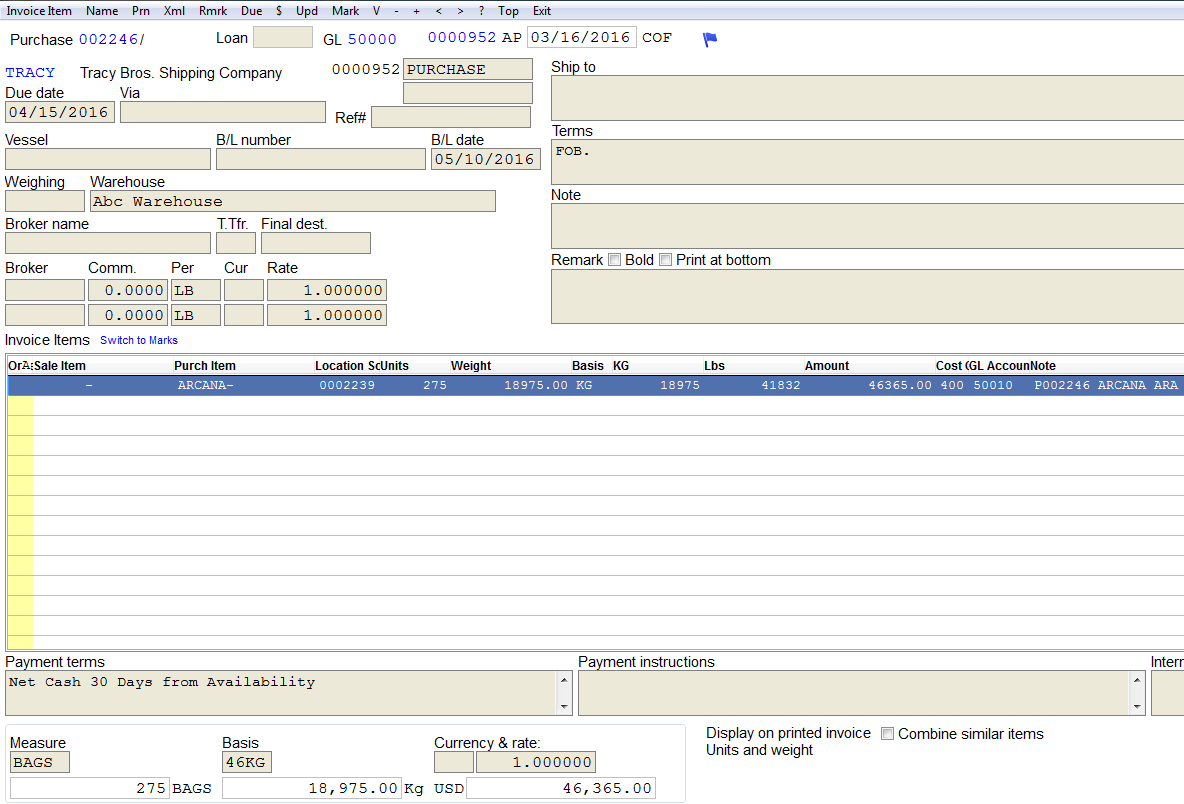Edit the B/L date 05/10/2016 field
The height and width of the screenshot is (804, 1184).
pos(486,159)
